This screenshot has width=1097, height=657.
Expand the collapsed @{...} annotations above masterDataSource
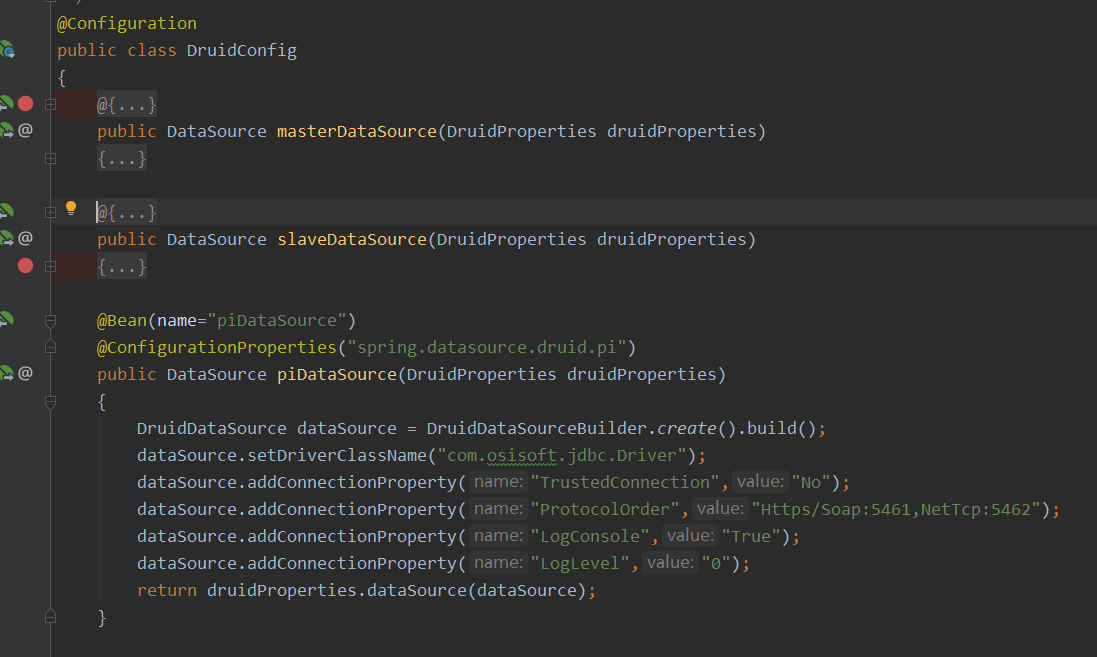click(x=125, y=103)
